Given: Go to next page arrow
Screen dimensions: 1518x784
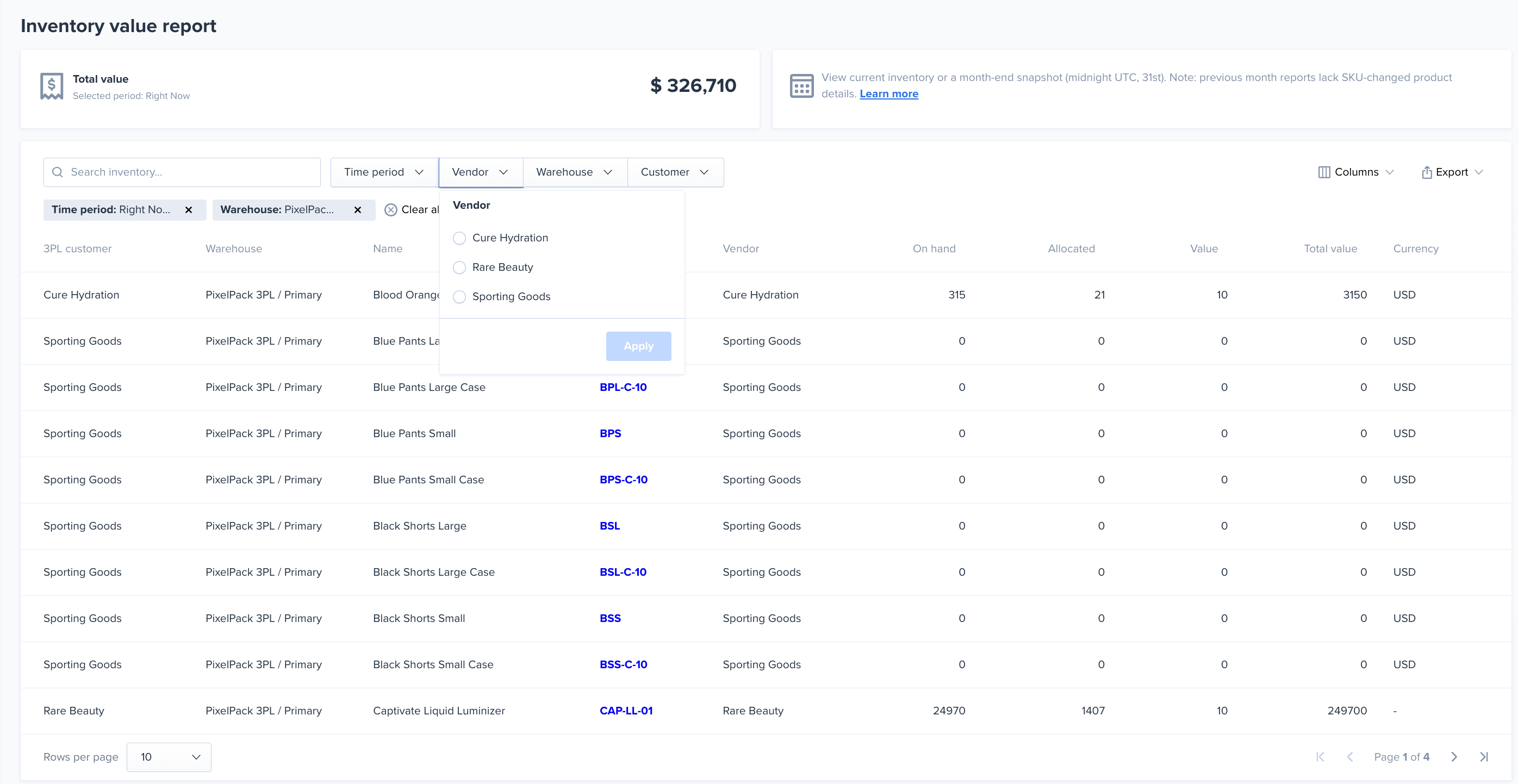Looking at the screenshot, I should 1454,757.
